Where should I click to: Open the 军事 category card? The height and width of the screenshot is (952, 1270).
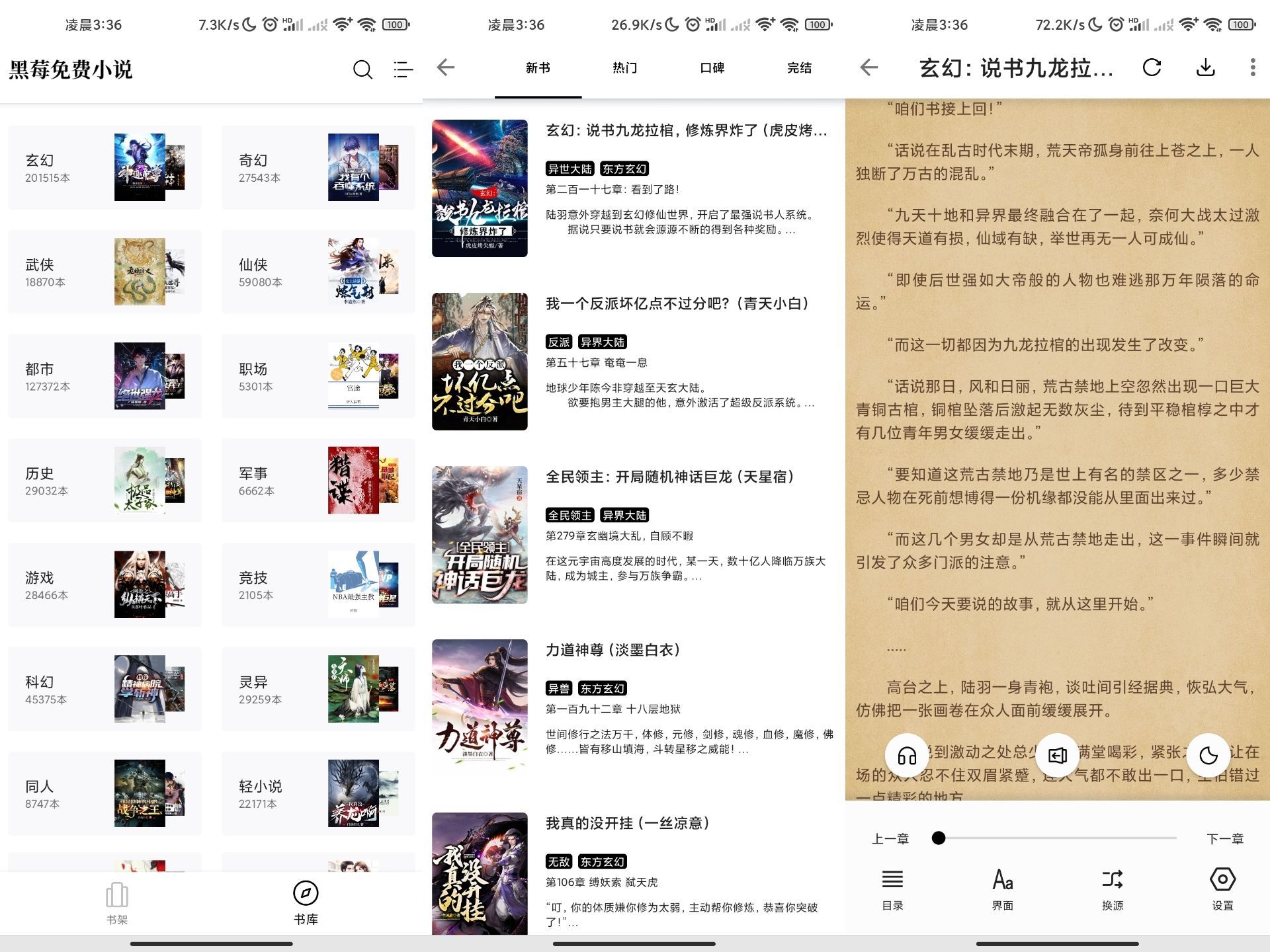pos(318,481)
